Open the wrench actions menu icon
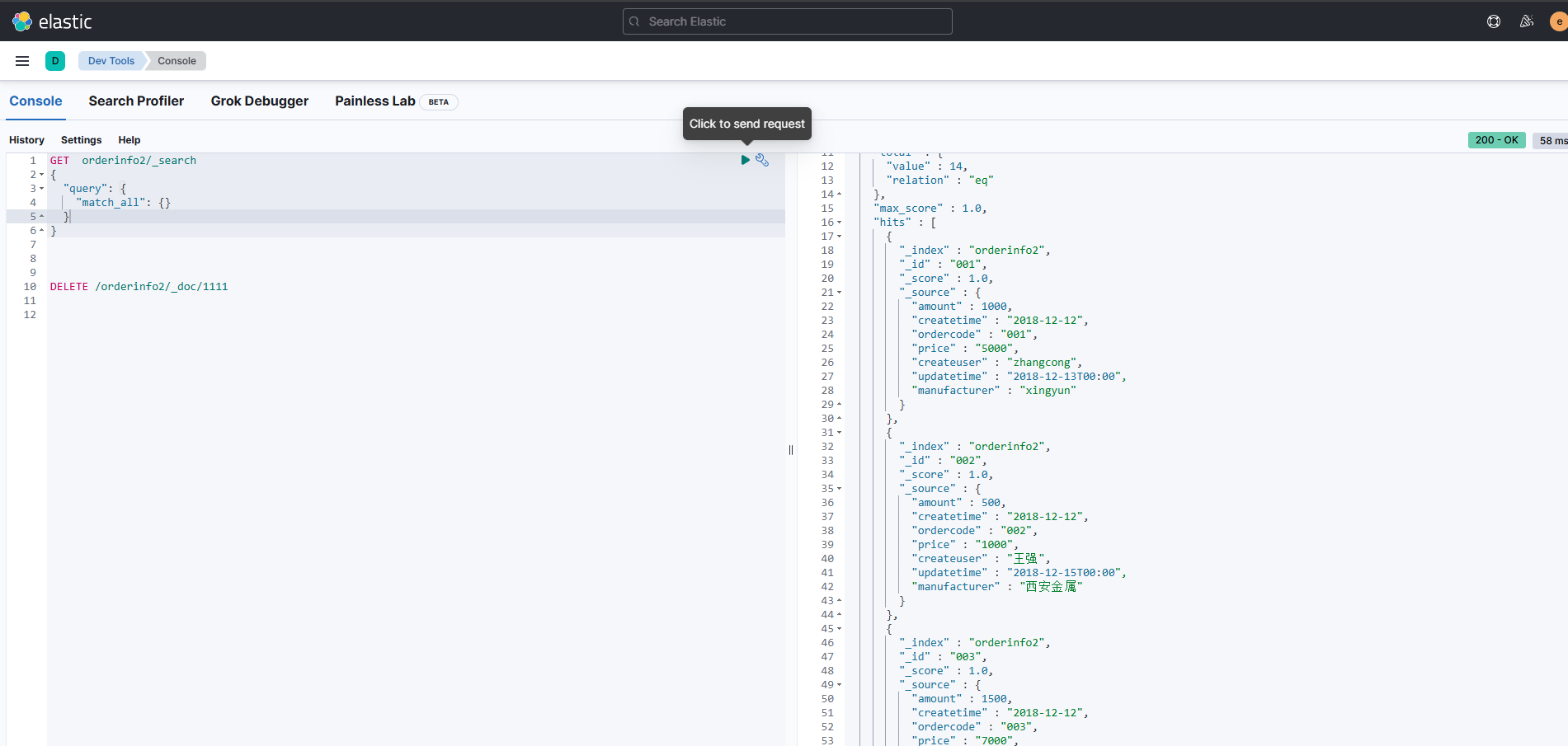1568x746 pixels. (x=762, y=160)
